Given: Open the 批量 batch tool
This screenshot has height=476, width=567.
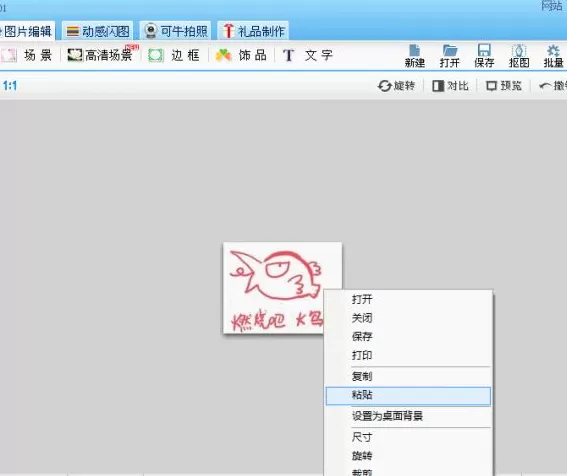Looking at the screenshot, I should coord(554,56).
